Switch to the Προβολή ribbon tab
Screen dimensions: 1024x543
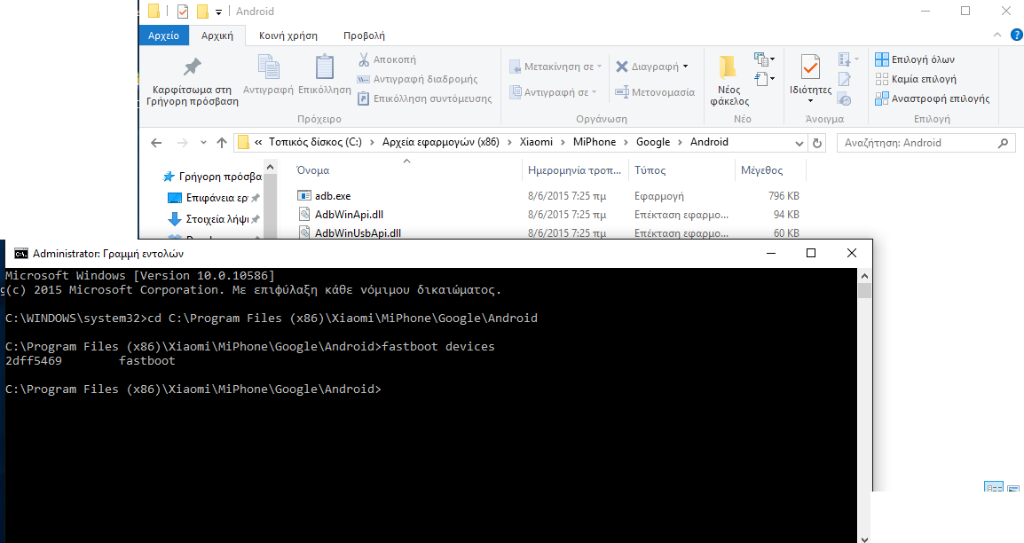coord(364,35)
